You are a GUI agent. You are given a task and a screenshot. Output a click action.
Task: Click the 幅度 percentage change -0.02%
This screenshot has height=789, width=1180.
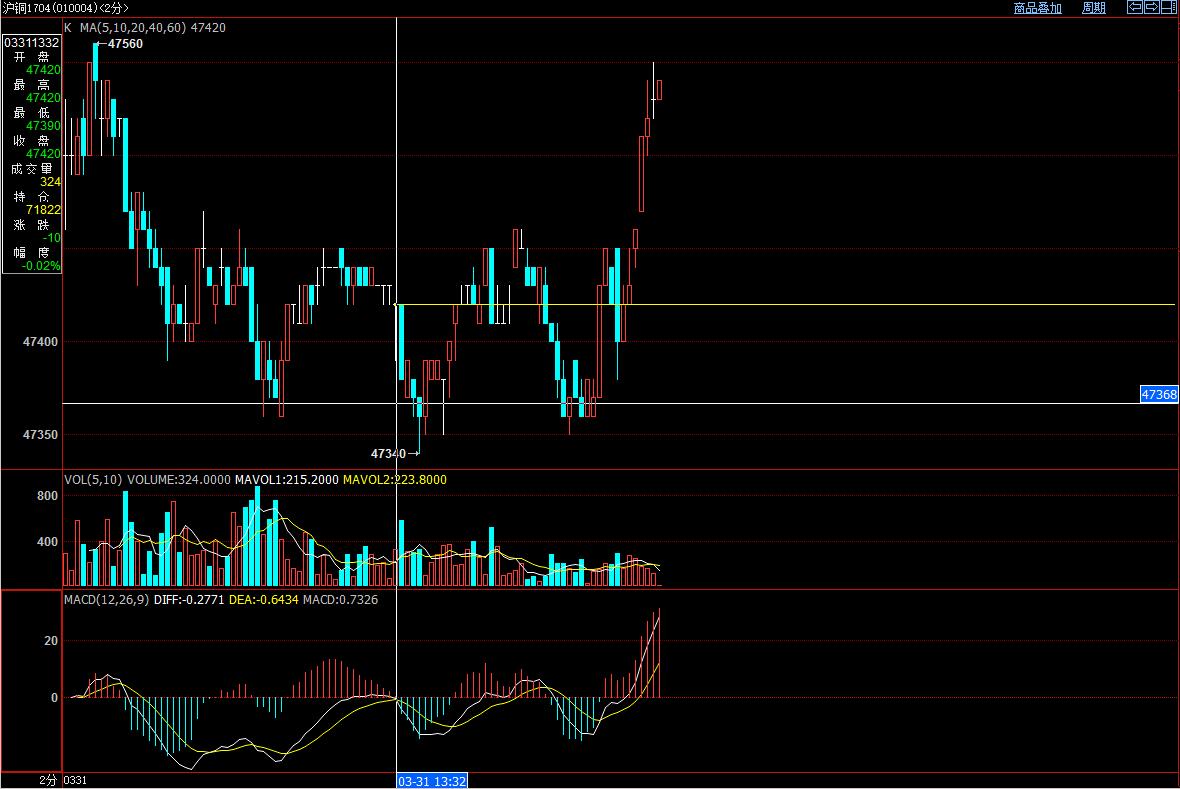point(41,266)
